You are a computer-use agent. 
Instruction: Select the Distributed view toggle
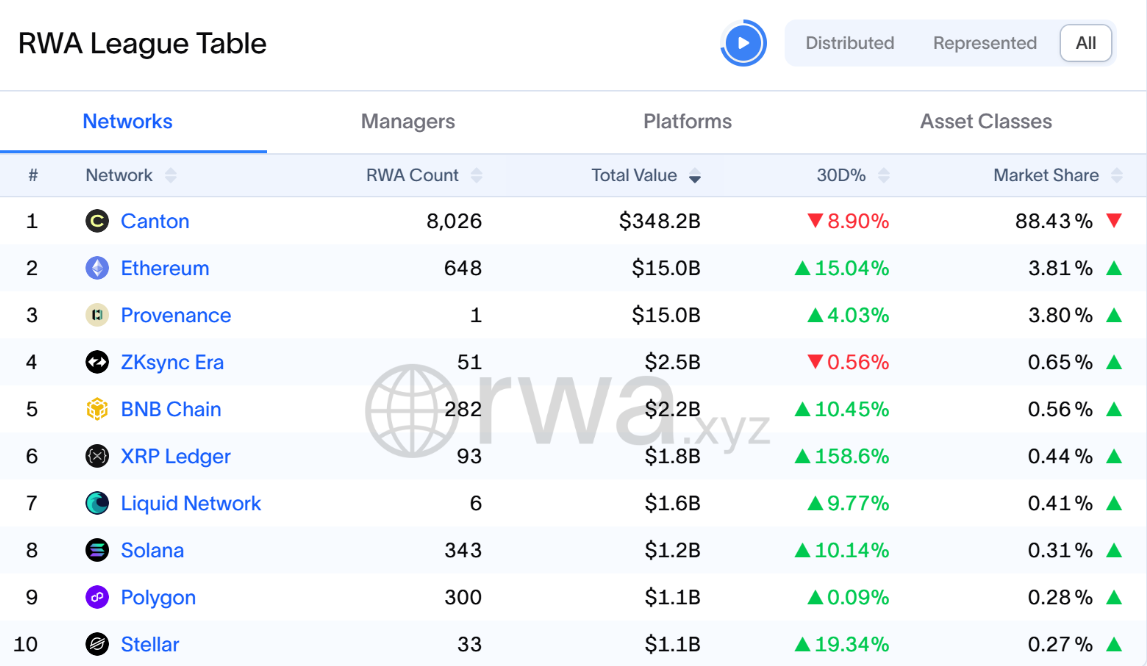(850, 43)
